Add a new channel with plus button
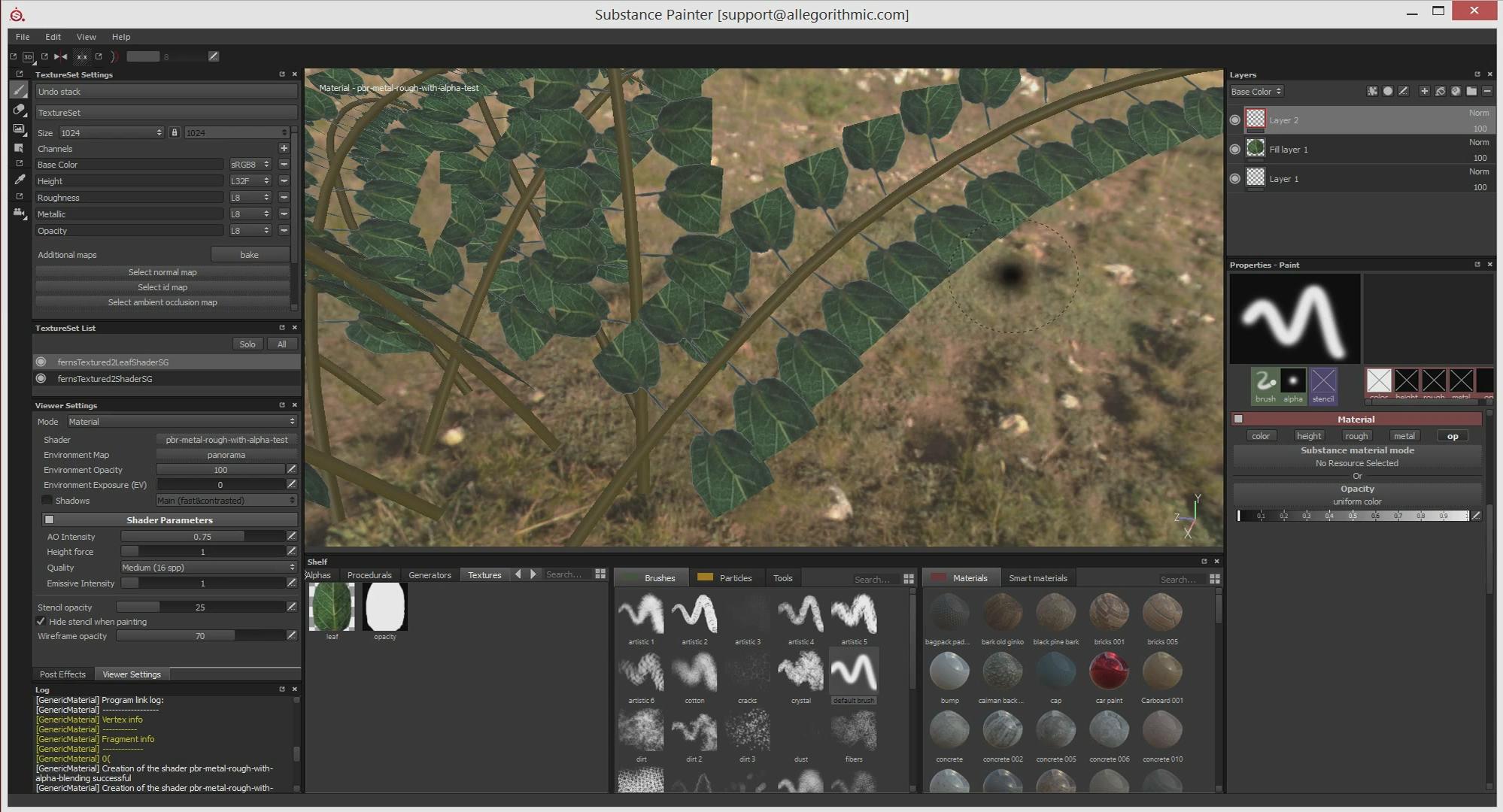Image resolution: width=1503 pixels, height=812 pixels. click(x=284, y=149)
